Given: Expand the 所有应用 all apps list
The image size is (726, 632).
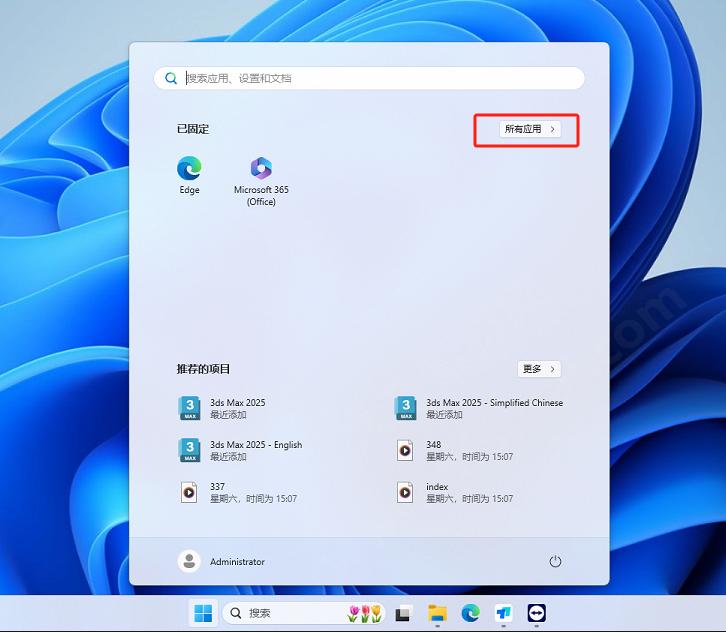Looking at the screenshot, I should 530,129.
